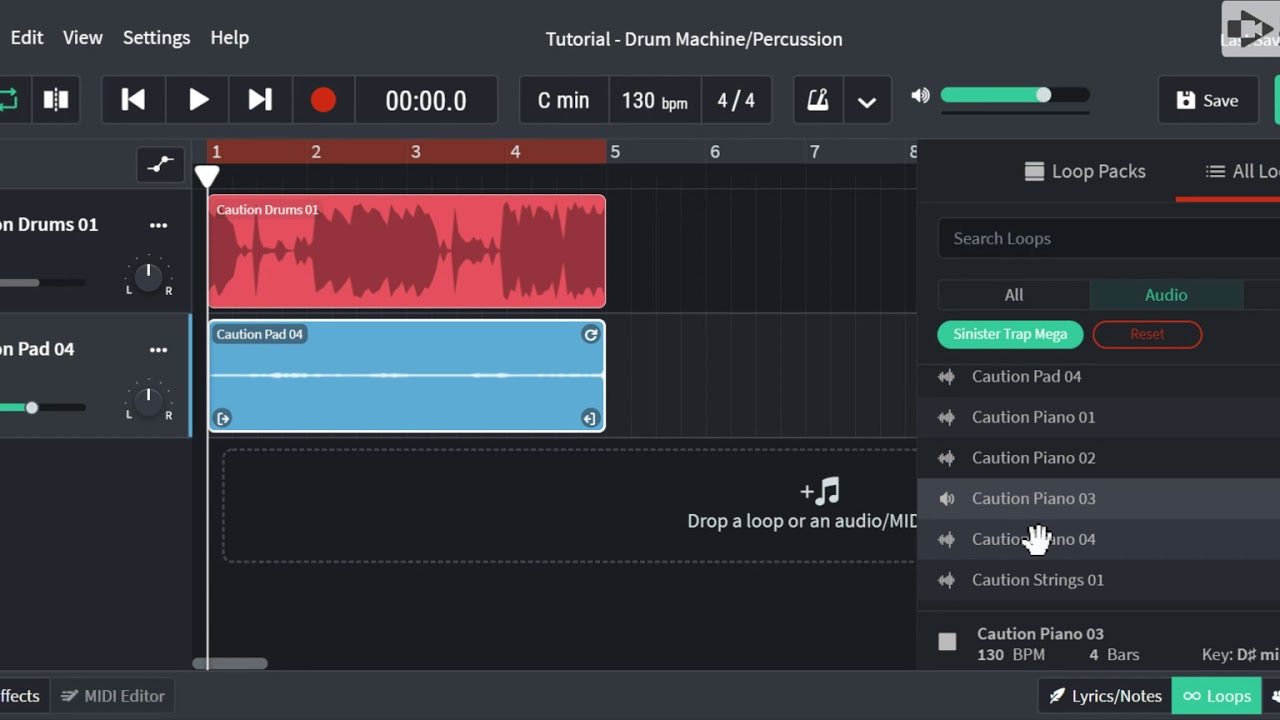This screenshot has height=720, width=1280.
Task: Open the C min key selector
Action: click(x=563, y=100)
